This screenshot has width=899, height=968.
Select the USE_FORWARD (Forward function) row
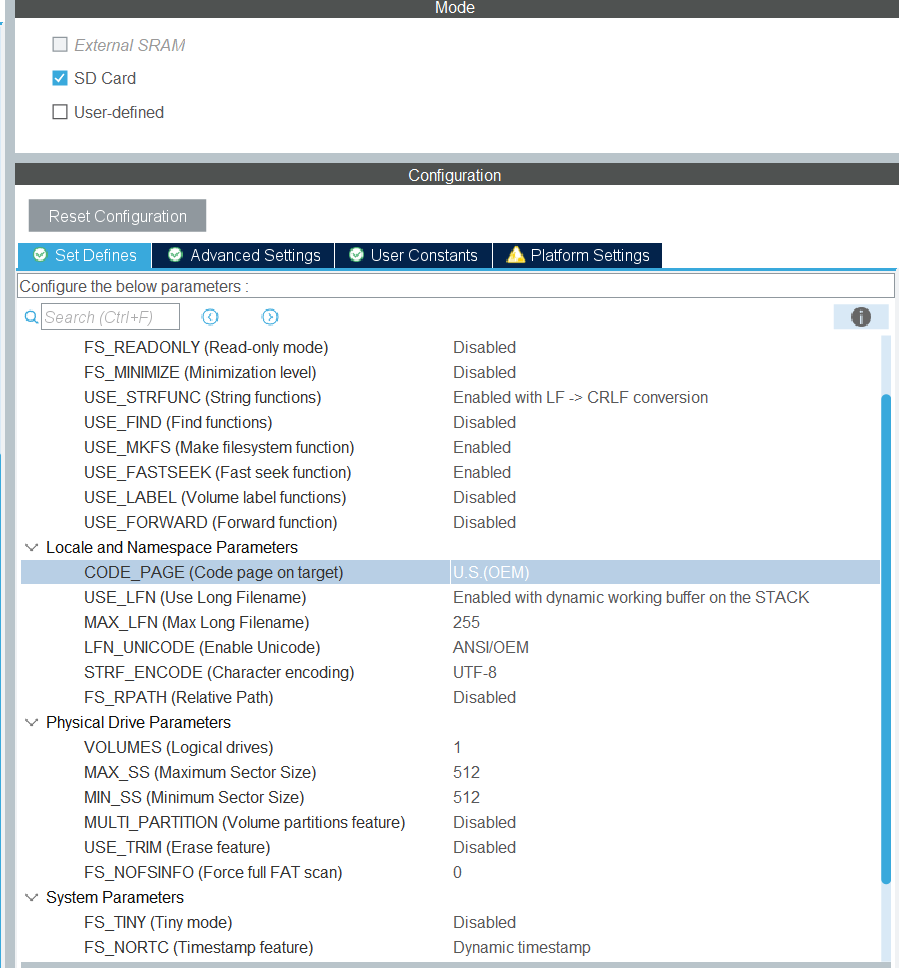coord(450,522)
